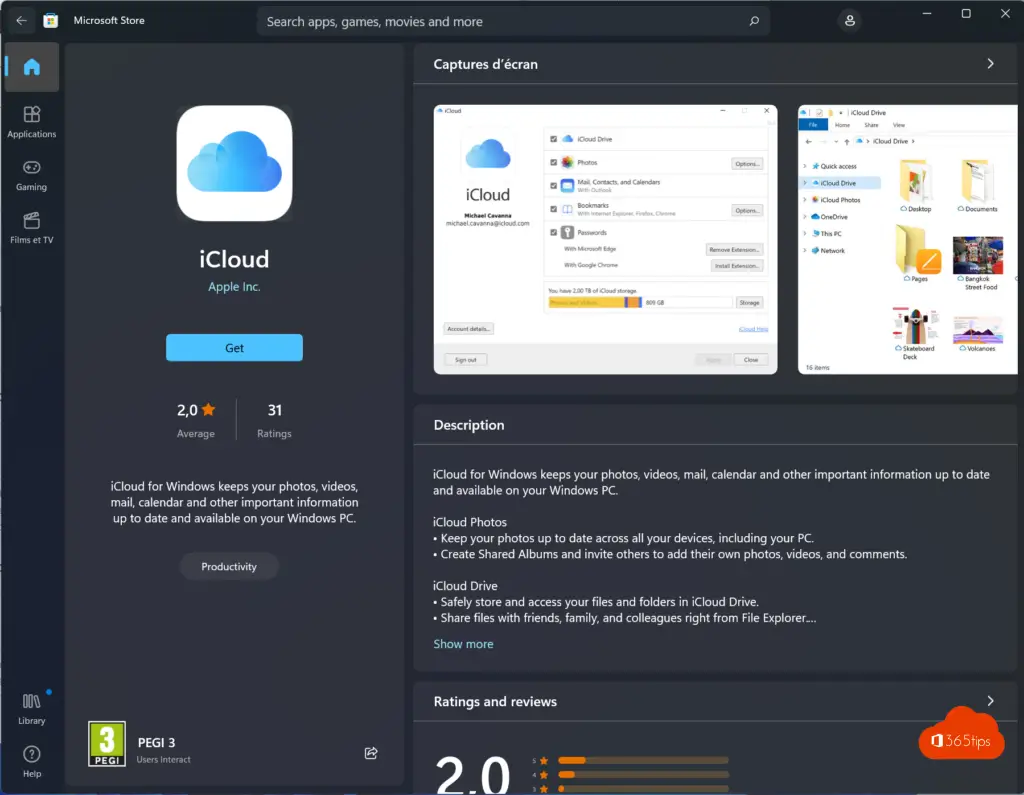Viewport: 1024px width, 795px height.
Task: Focus the Search apps, games, movies field
Action: tap(513, 22)
